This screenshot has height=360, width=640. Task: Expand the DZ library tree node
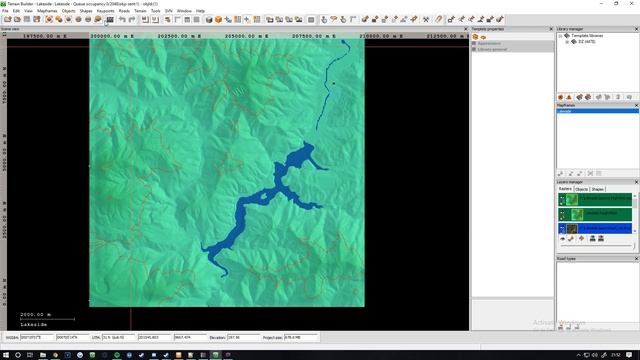point(567,42)
